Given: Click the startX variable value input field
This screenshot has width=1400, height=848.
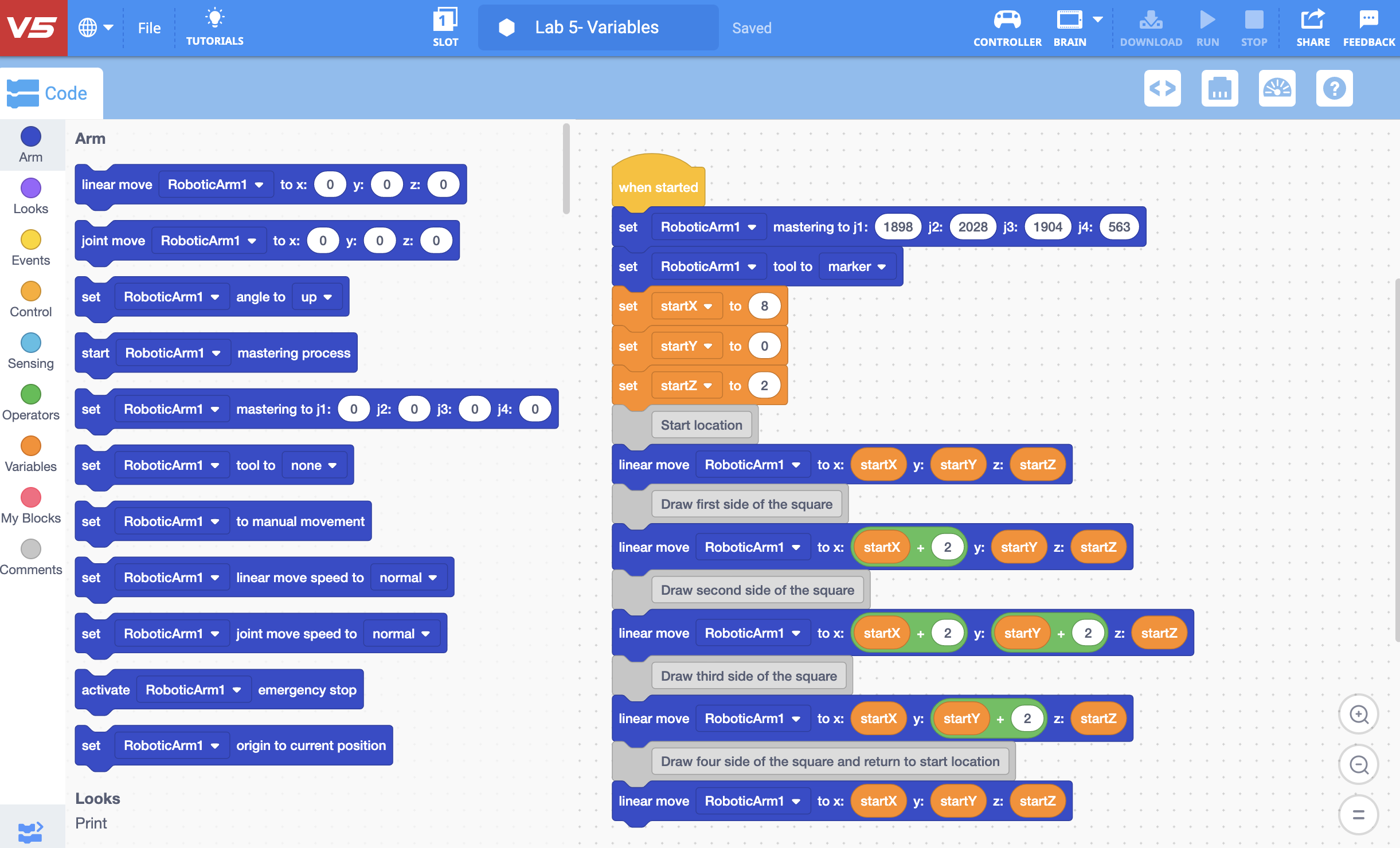Looking at the screenshot, I should tap(763, 306).
